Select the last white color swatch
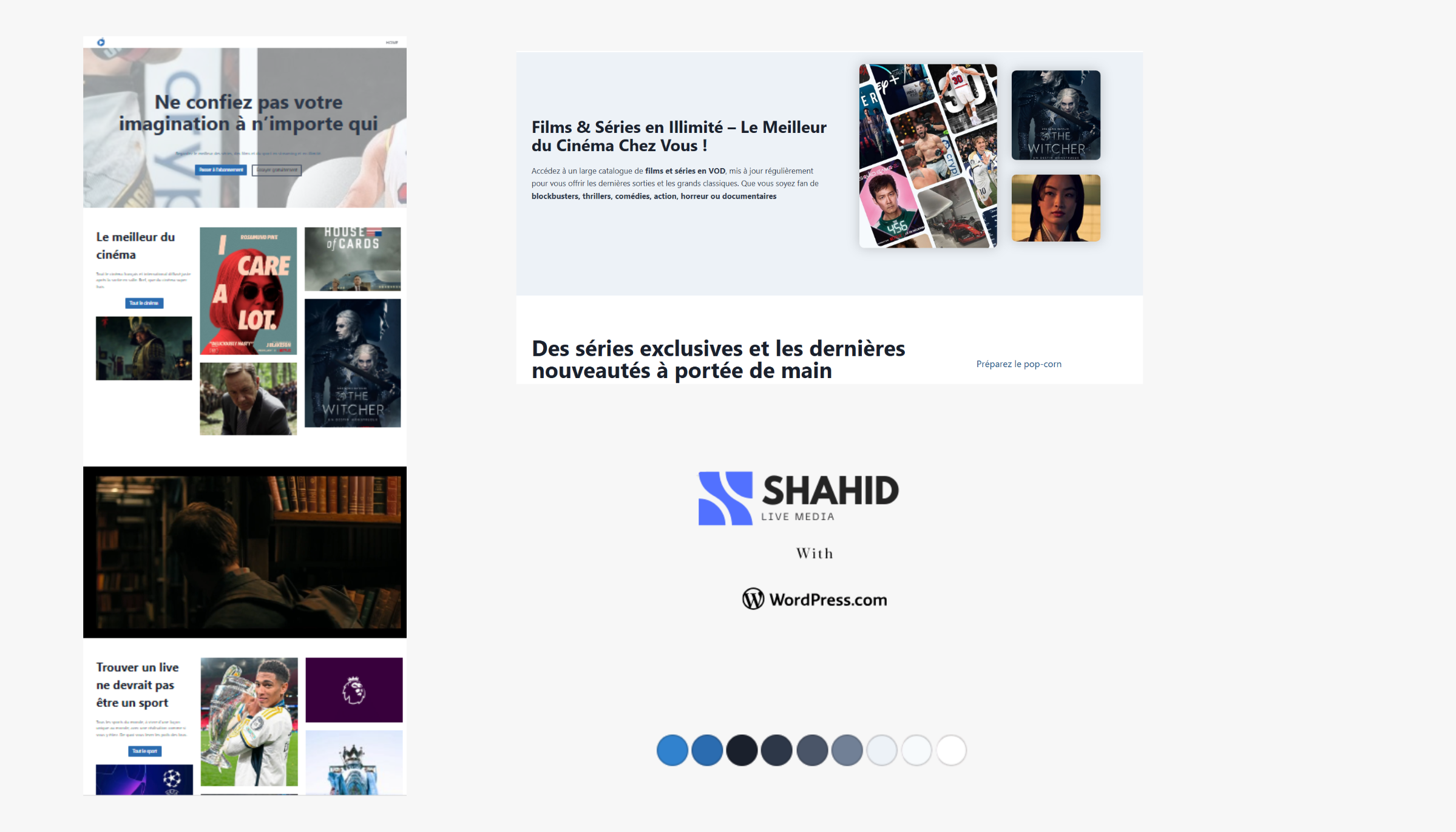 pyautogui.click(x=951, y=750)
